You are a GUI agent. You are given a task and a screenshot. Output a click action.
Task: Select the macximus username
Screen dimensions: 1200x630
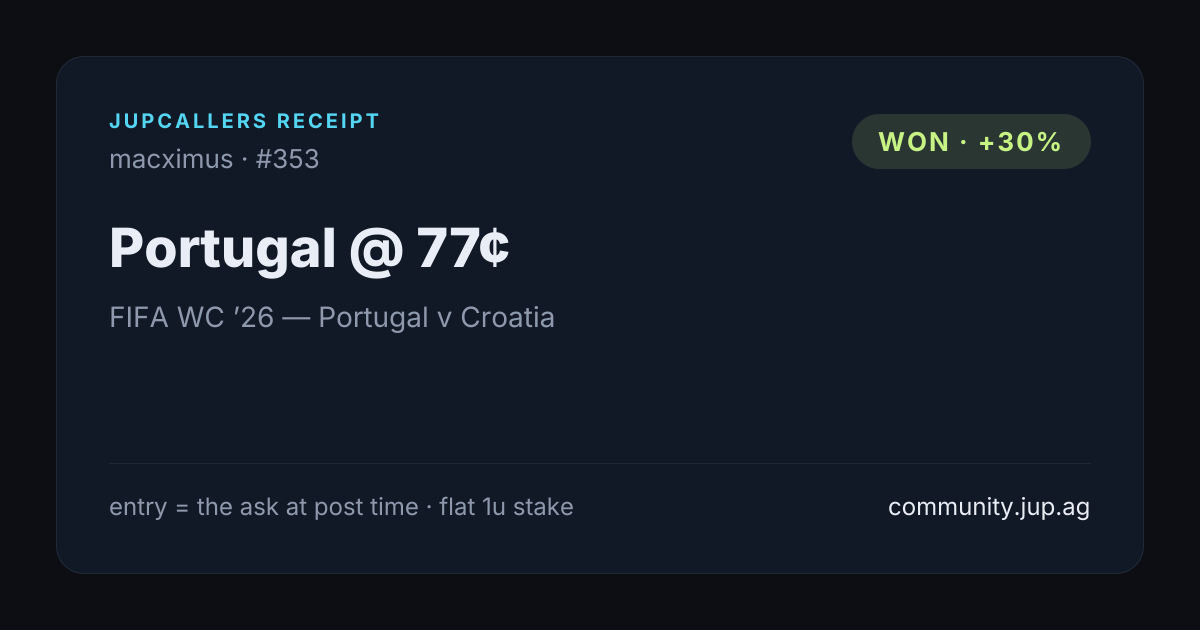(171, 159)
